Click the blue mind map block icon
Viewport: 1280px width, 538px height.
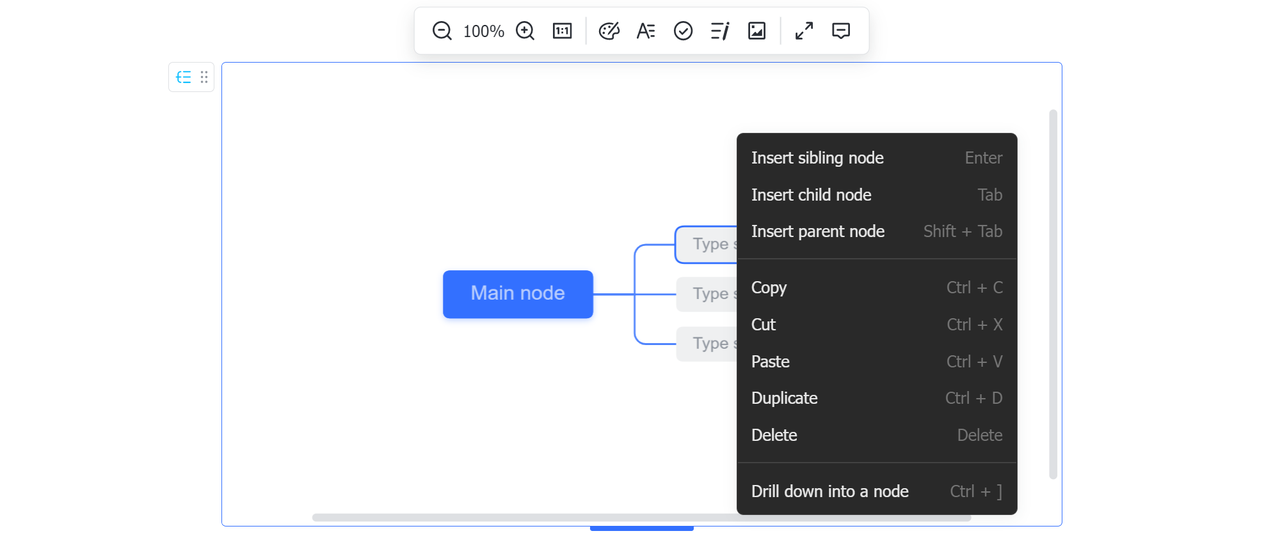[183, 77]
